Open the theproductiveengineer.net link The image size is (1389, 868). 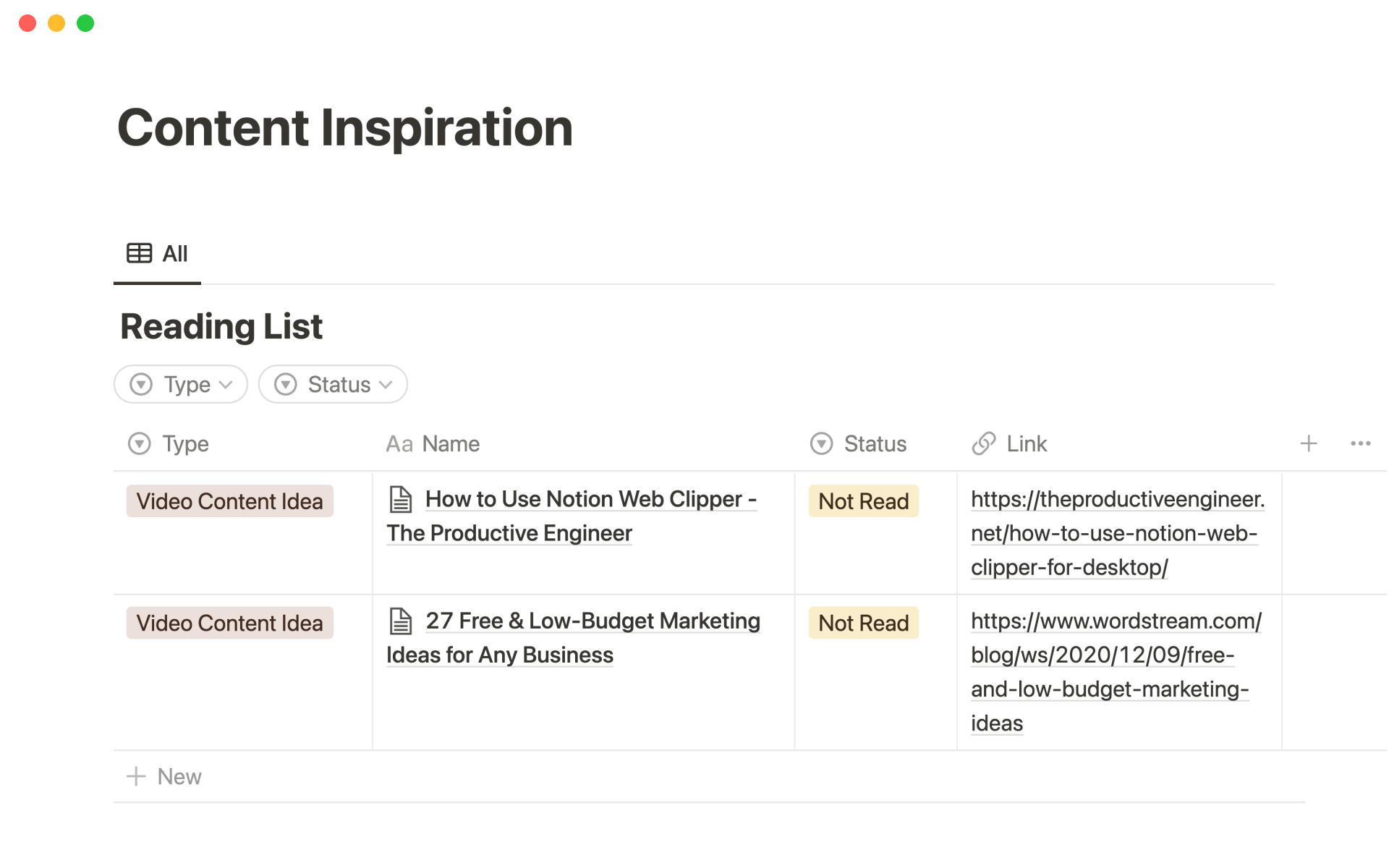(1116, 533)
